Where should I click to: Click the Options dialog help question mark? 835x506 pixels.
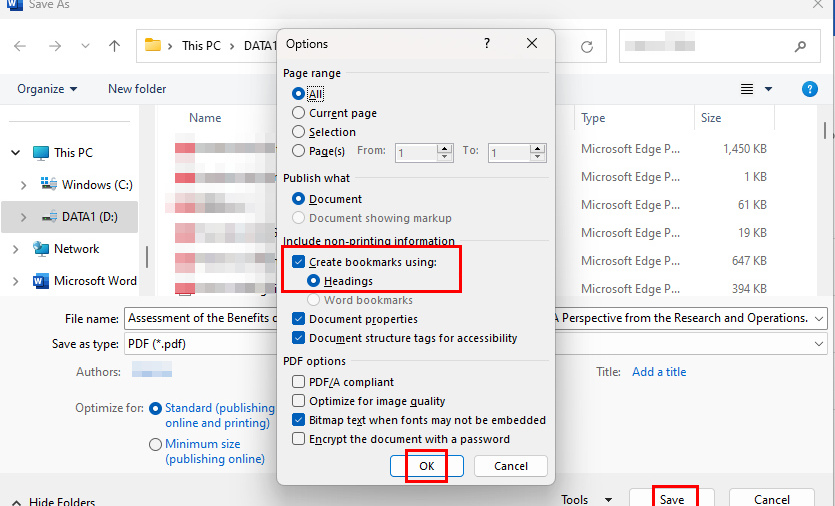point(487,43)
